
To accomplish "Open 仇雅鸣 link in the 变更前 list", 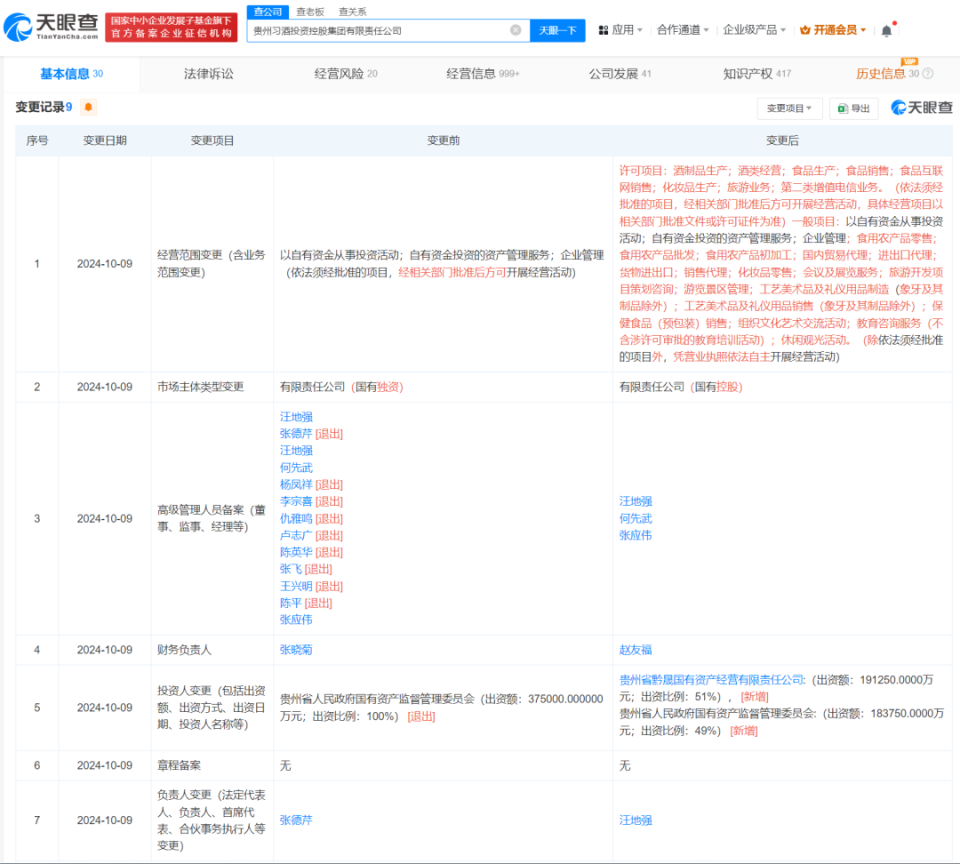I will point(296,519).
